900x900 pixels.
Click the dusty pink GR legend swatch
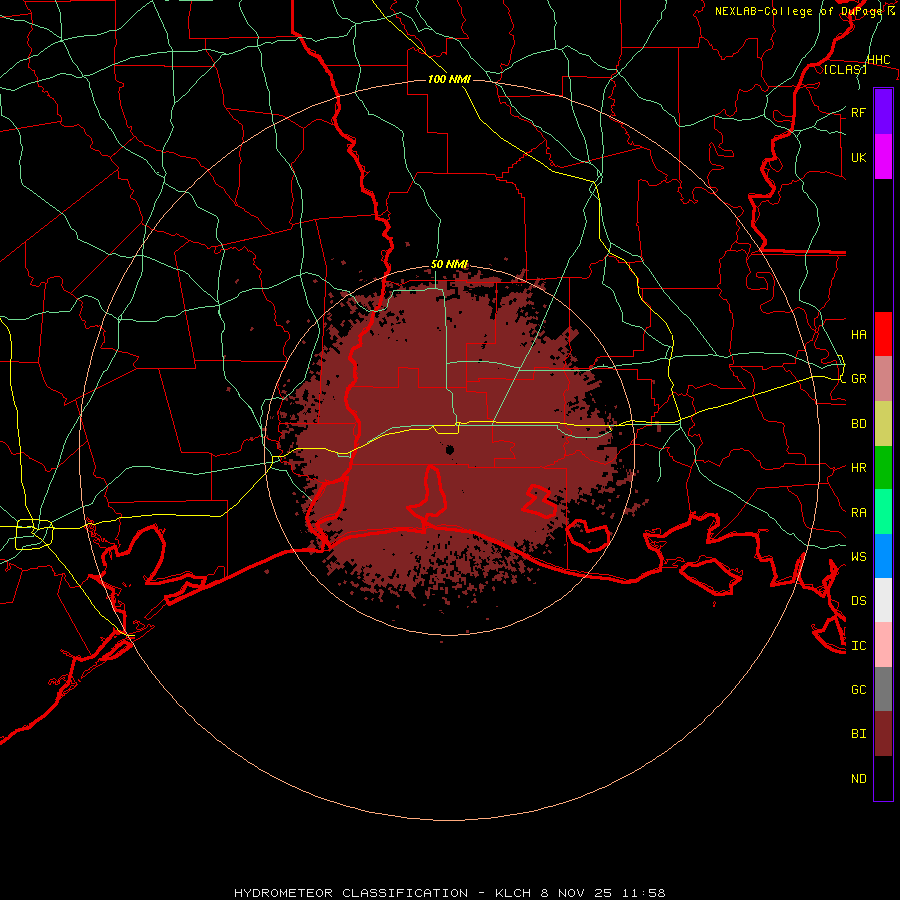883,378
